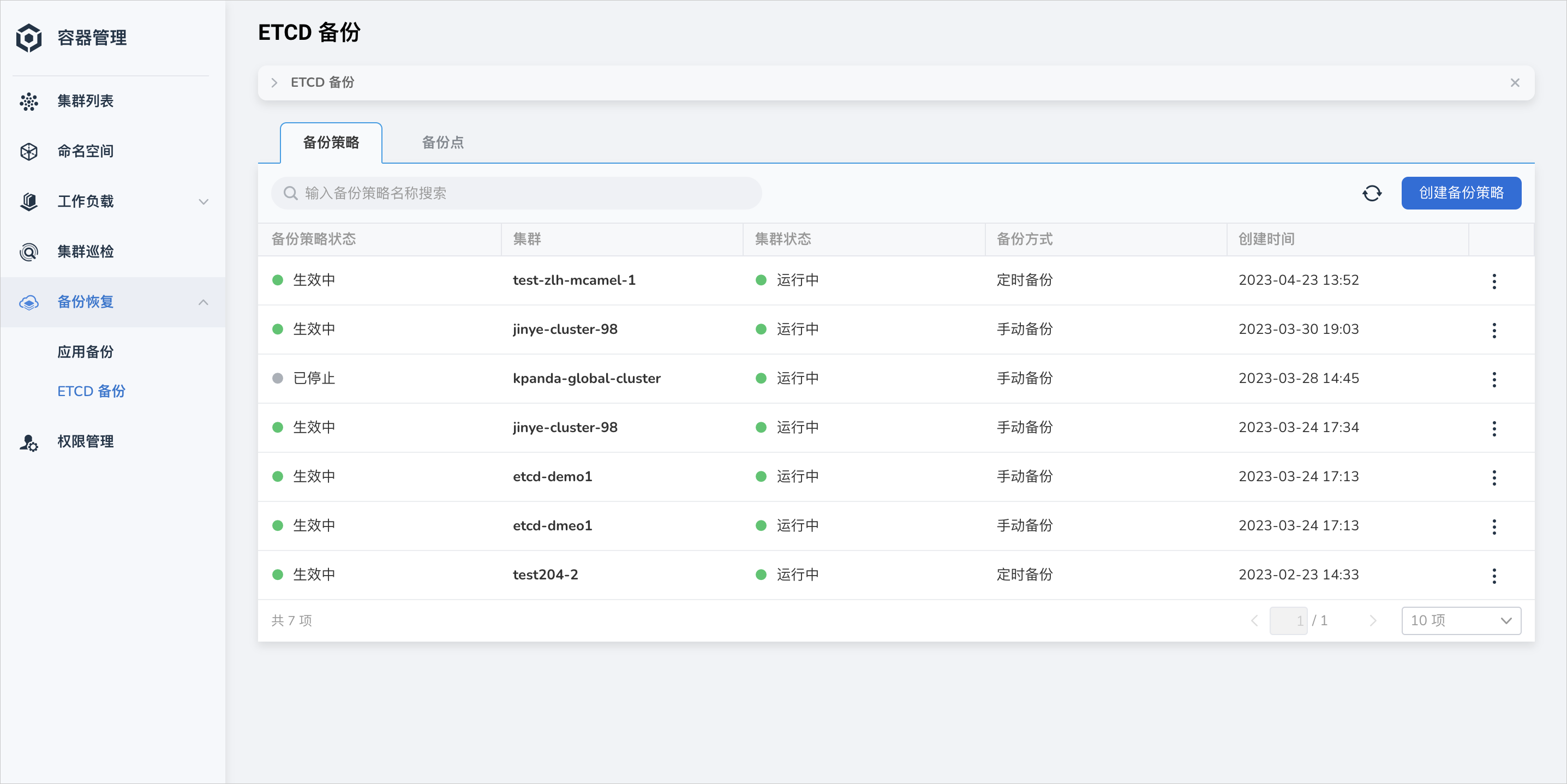Open more actions for jinye-cluster-98 row created 2023-03-30
Screen dimensions: 1567x784
tap(1494, 330)
